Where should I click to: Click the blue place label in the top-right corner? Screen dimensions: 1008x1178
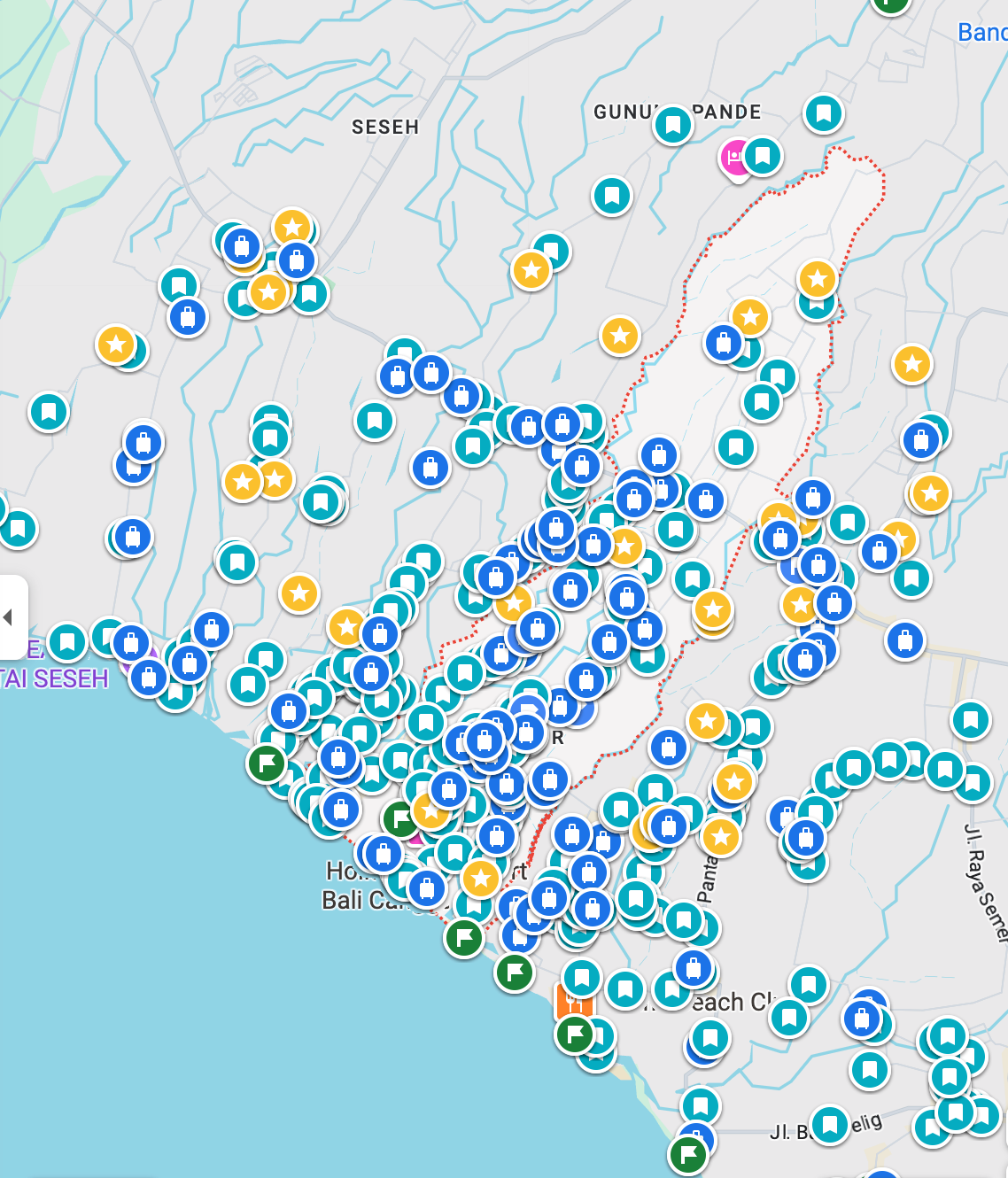(x=982, y=33)
